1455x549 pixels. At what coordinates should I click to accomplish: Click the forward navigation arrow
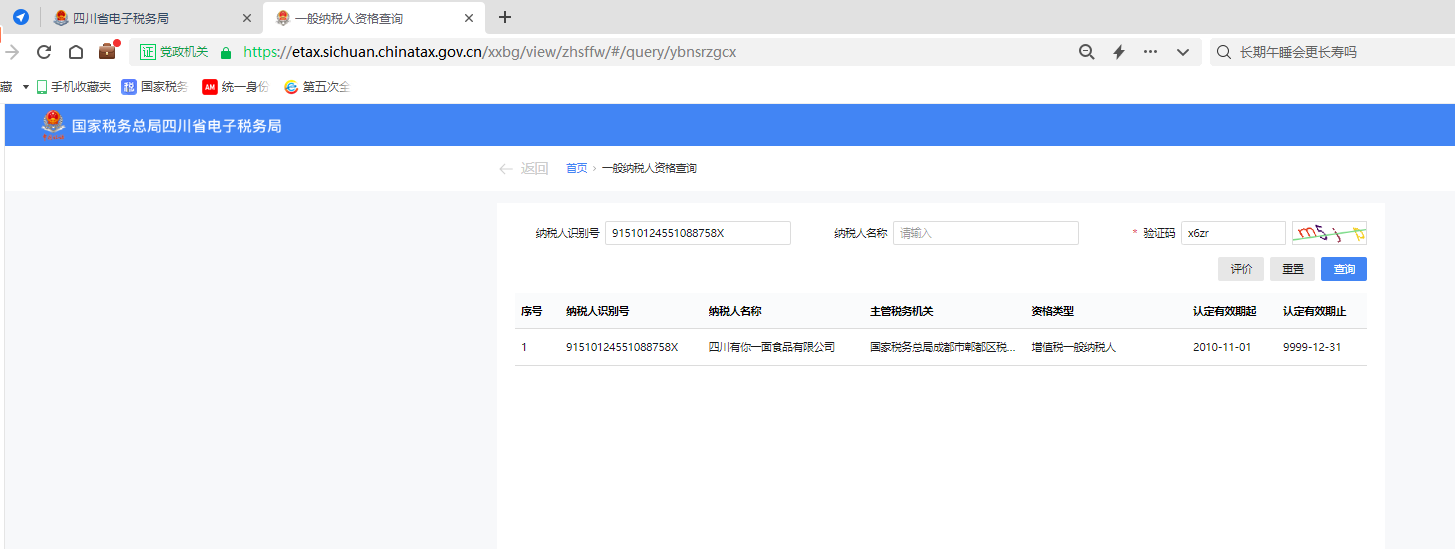pos(12,52)
